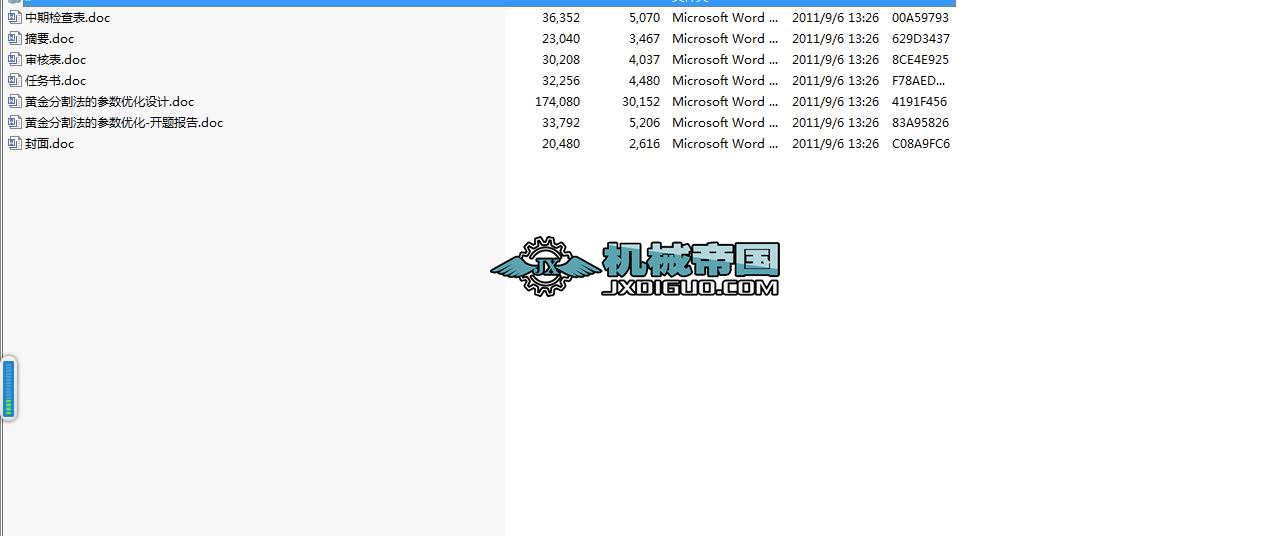Click the size value 32,256
The image size is (1273, 536).
coord(561,81)
